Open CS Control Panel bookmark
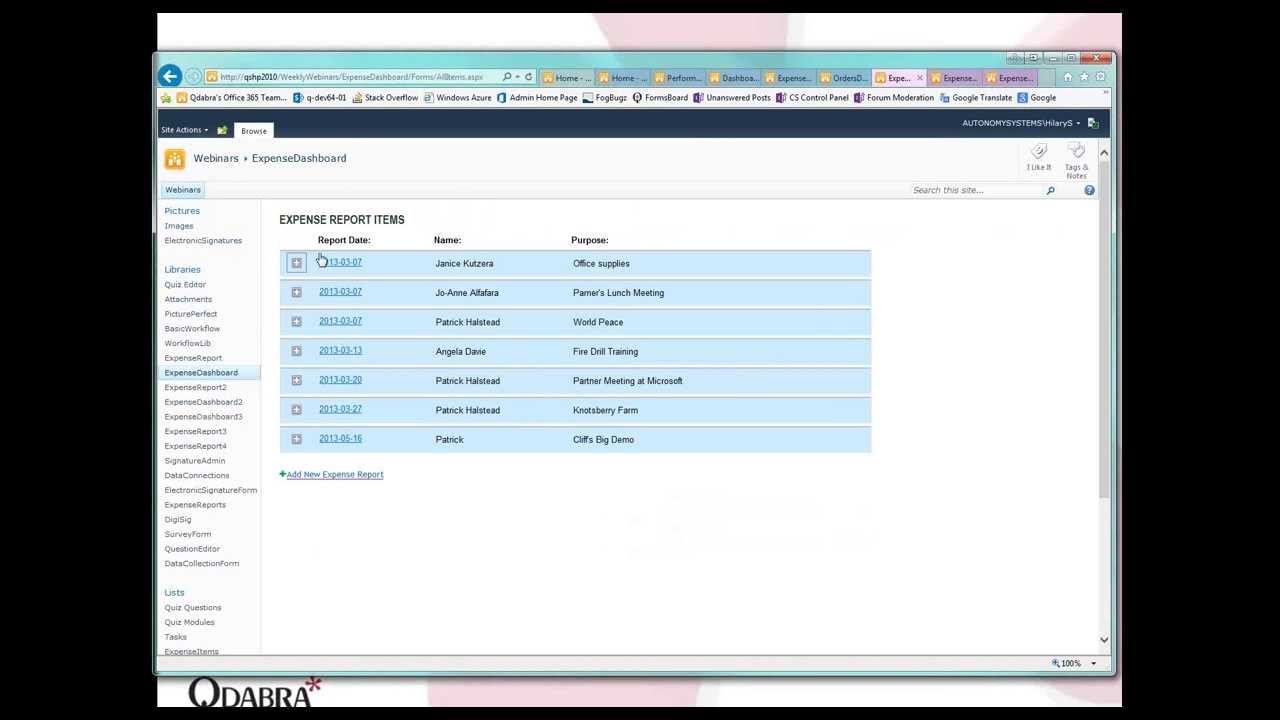Image resolution: width=1280 pixels, height=720 pixels. [x=812, y=98]
